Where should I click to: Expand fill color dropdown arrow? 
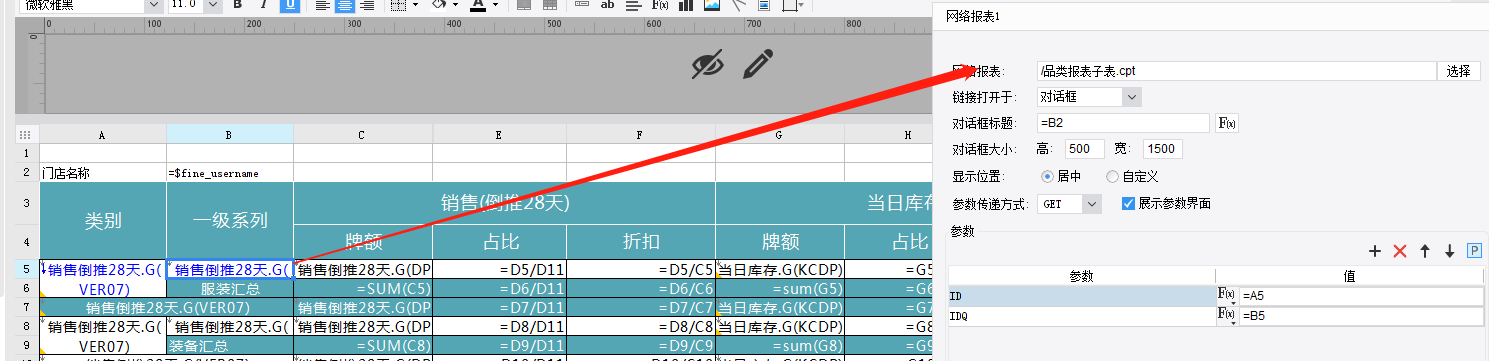tap(455, 5)
